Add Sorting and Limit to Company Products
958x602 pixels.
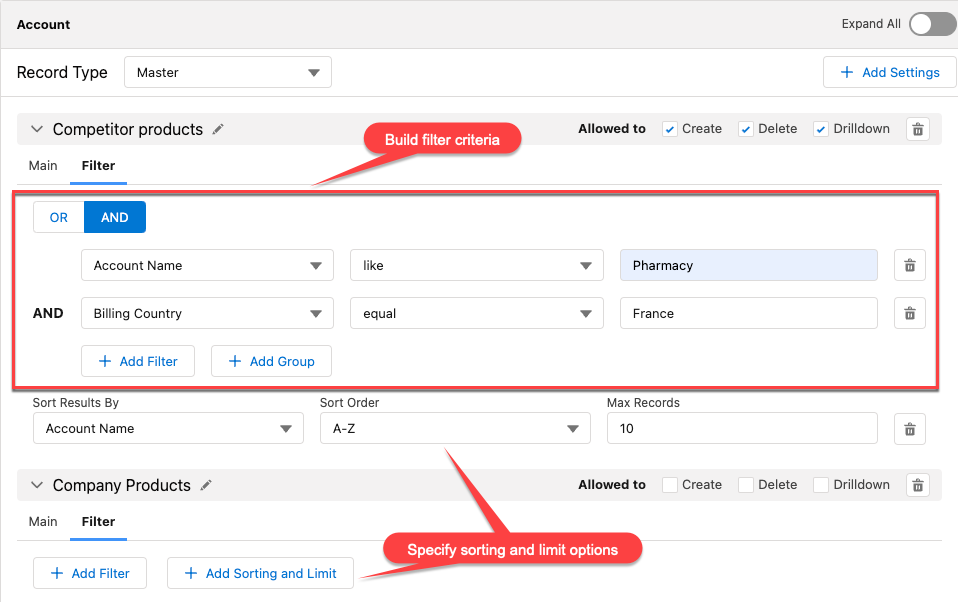[260, 573]
